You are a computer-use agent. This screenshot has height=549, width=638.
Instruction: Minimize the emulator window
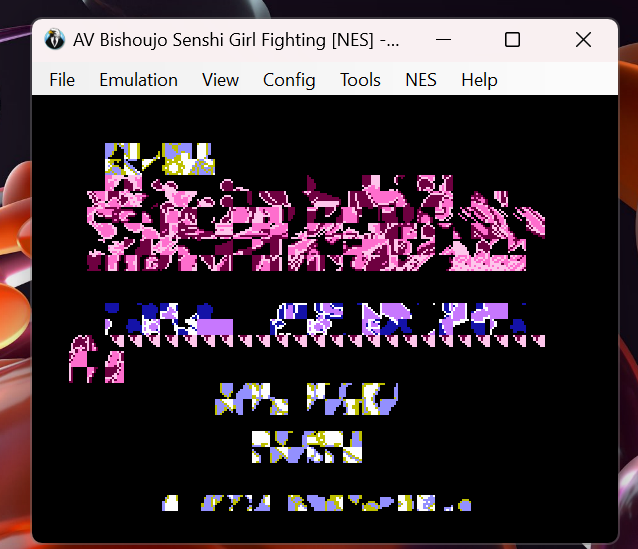click(443, 40)
